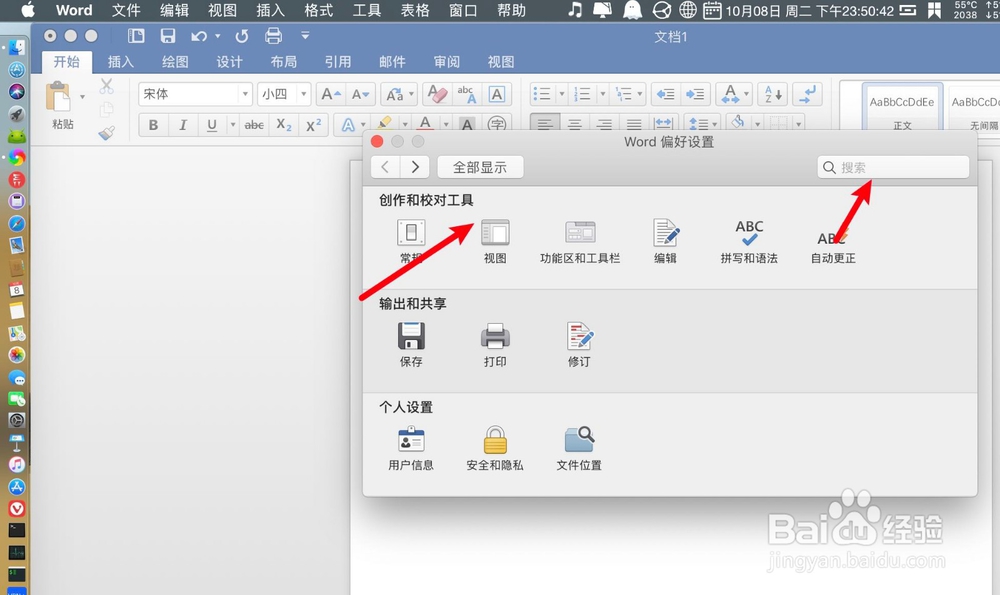
Task: Toggle subscript X₂ formatting
Action: (284, 125)
